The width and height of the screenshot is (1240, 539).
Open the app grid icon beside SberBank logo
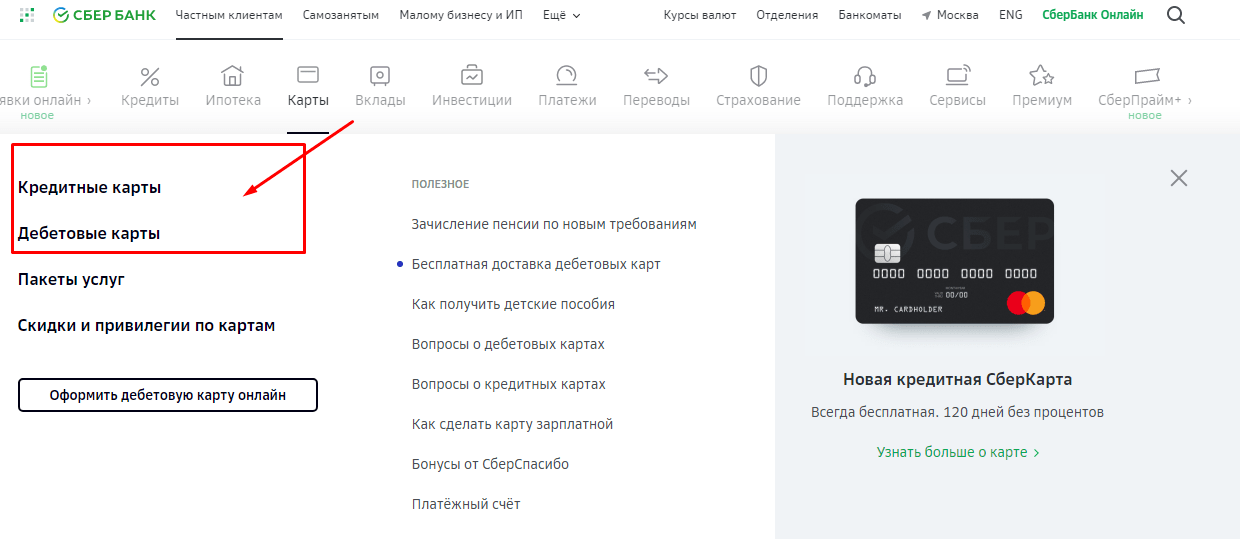(27, 15)
